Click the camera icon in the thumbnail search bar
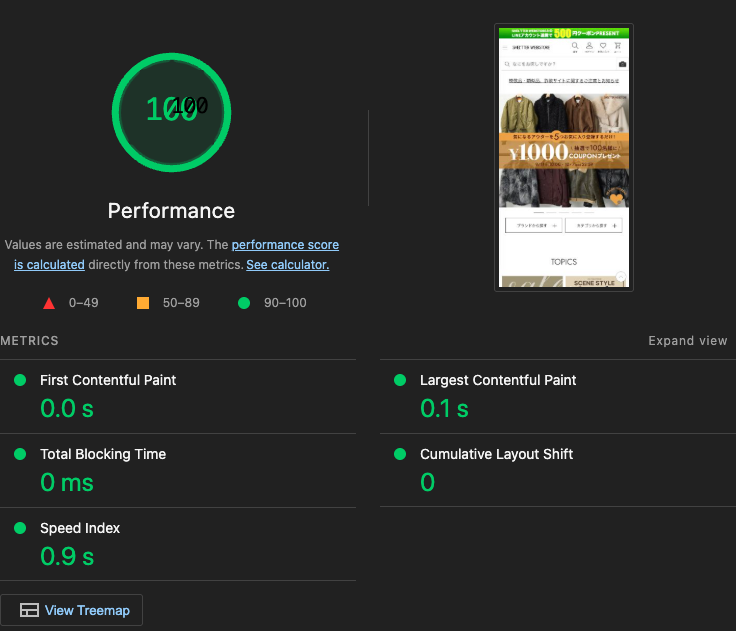The image size is (736, 631). [622, 64]
